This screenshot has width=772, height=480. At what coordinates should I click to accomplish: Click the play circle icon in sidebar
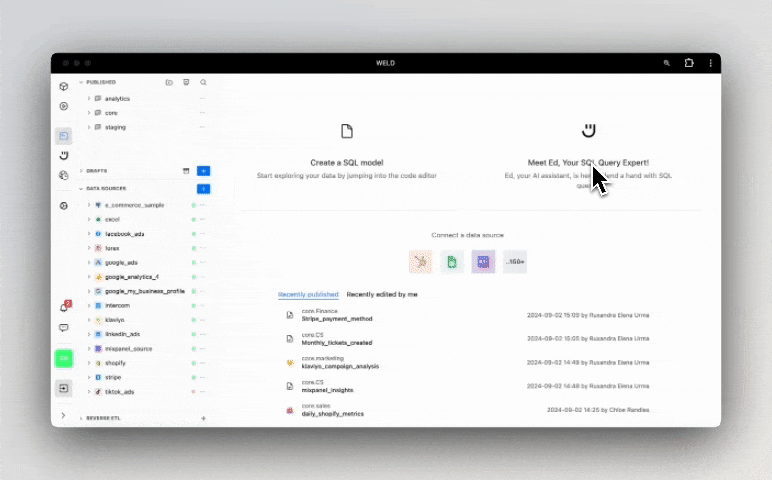64,106
